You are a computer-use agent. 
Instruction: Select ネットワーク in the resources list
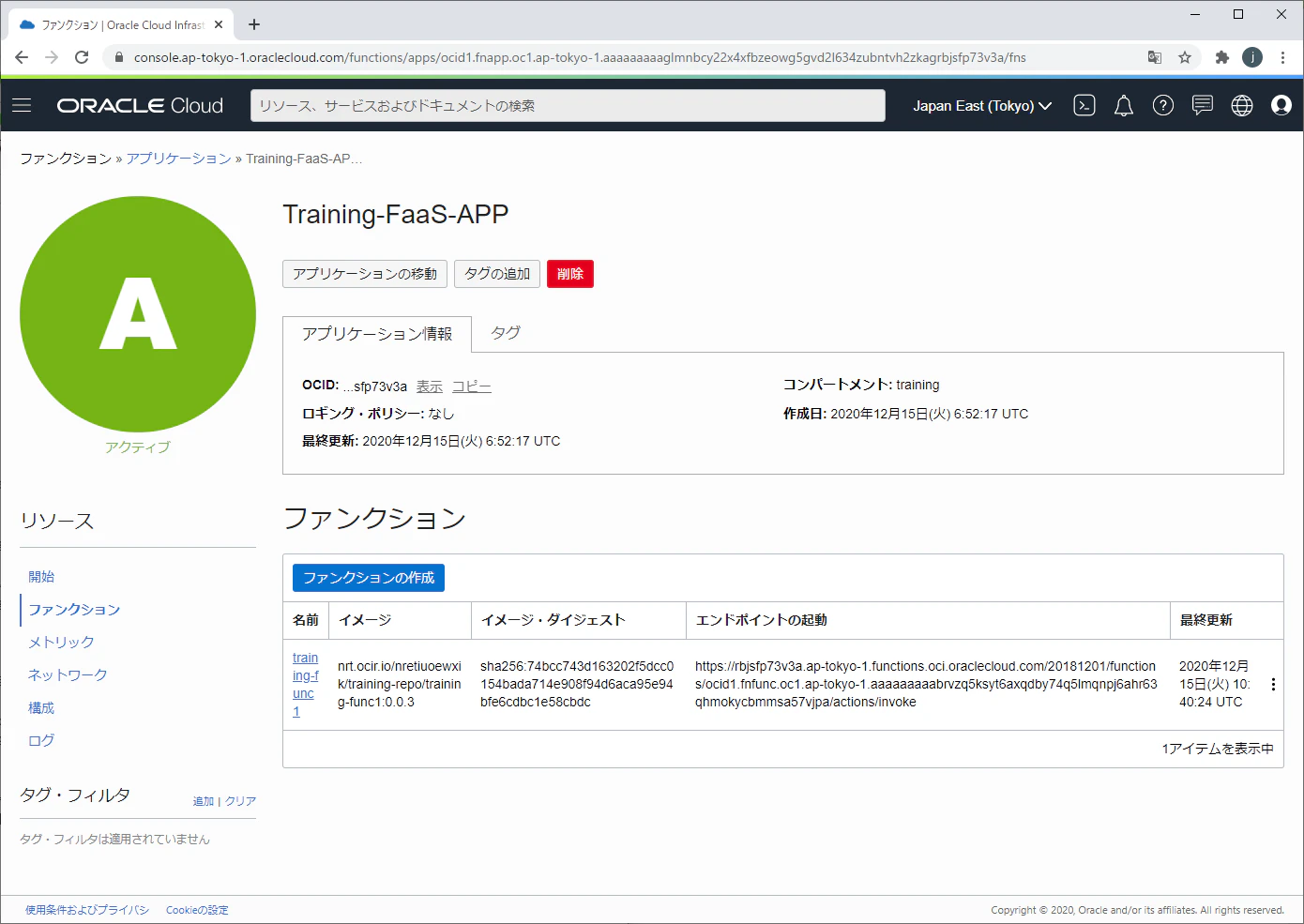(x=68, y=674)
